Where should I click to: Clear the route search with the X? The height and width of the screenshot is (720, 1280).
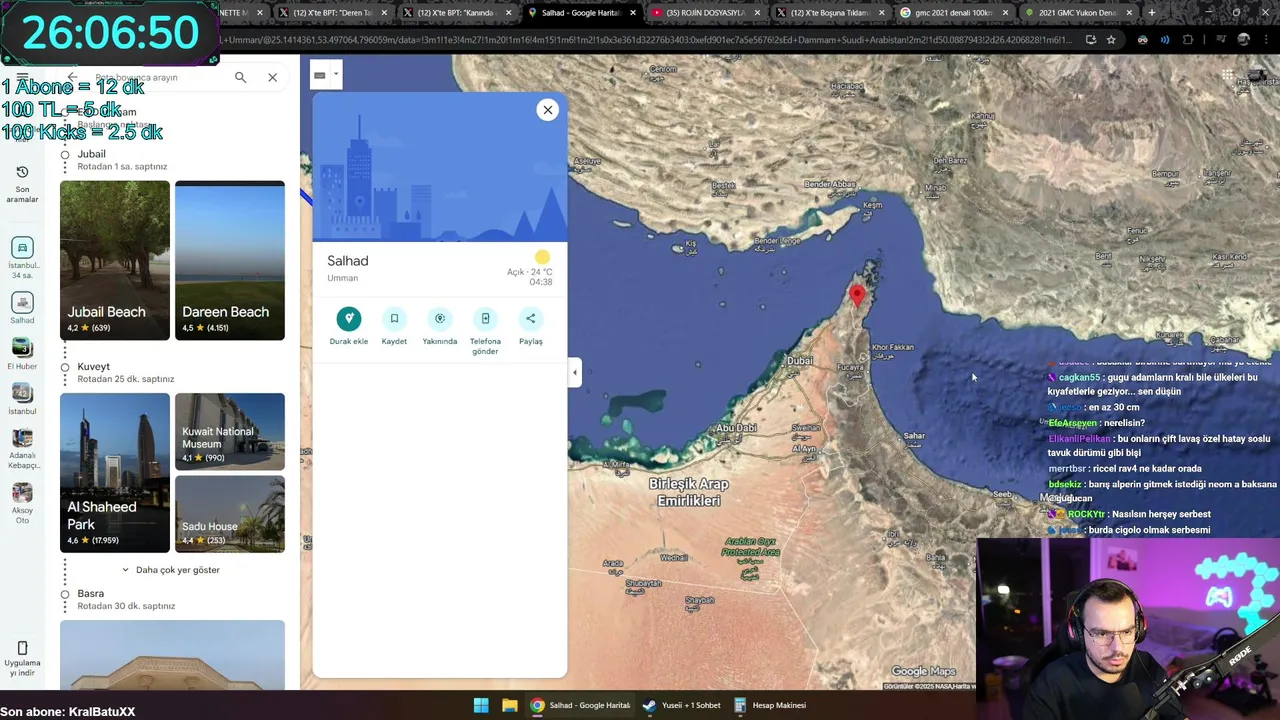(x=272, y=77)
